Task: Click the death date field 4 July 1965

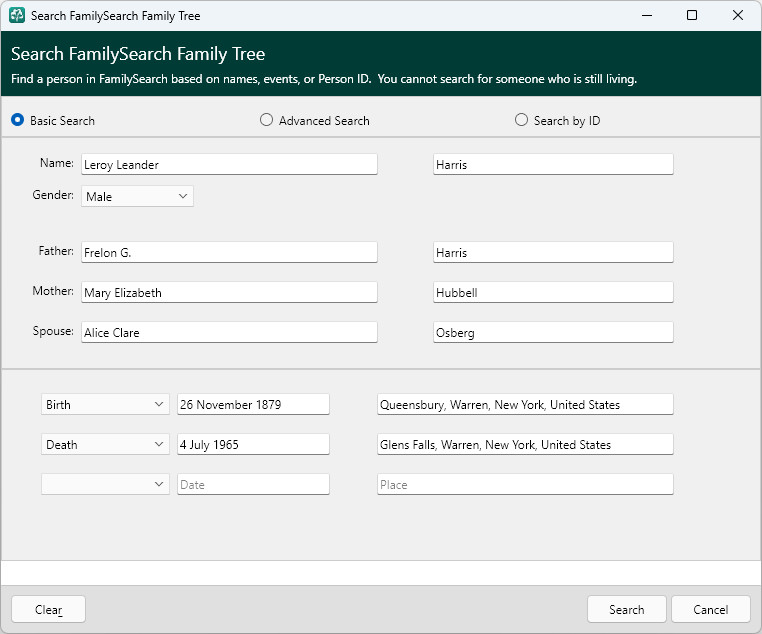Action: click(x=253, y=444)
